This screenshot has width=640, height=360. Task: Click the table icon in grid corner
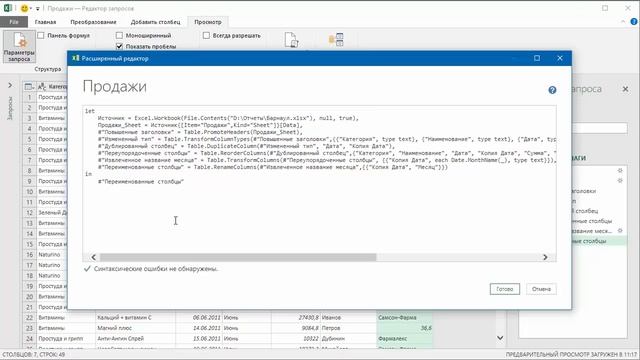(x=29, y=87)
